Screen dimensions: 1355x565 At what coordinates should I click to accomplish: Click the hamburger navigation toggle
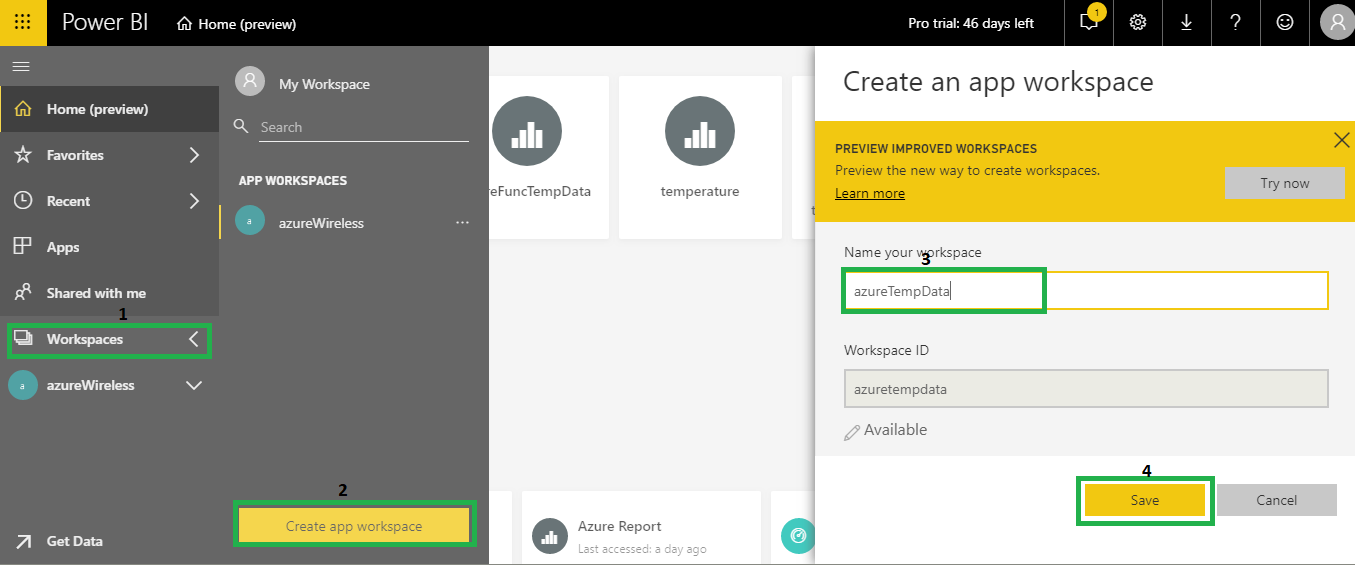pyautogui.click(x=21, y=67)
